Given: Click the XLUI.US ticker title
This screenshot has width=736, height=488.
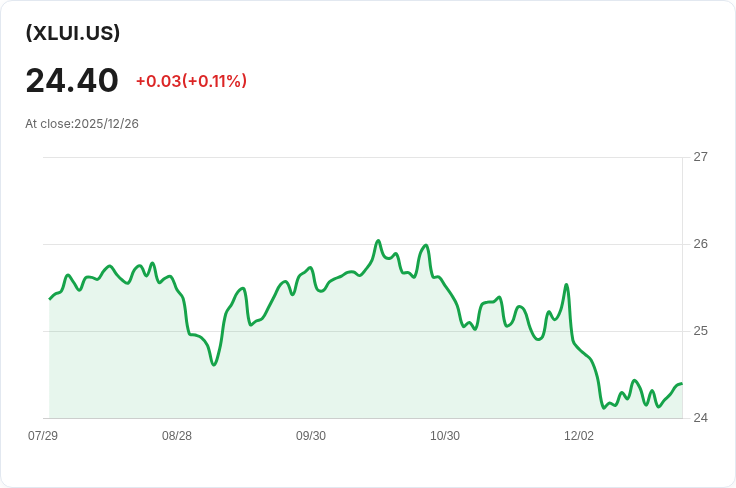Looking at the screenshot, I should [73, 33].
